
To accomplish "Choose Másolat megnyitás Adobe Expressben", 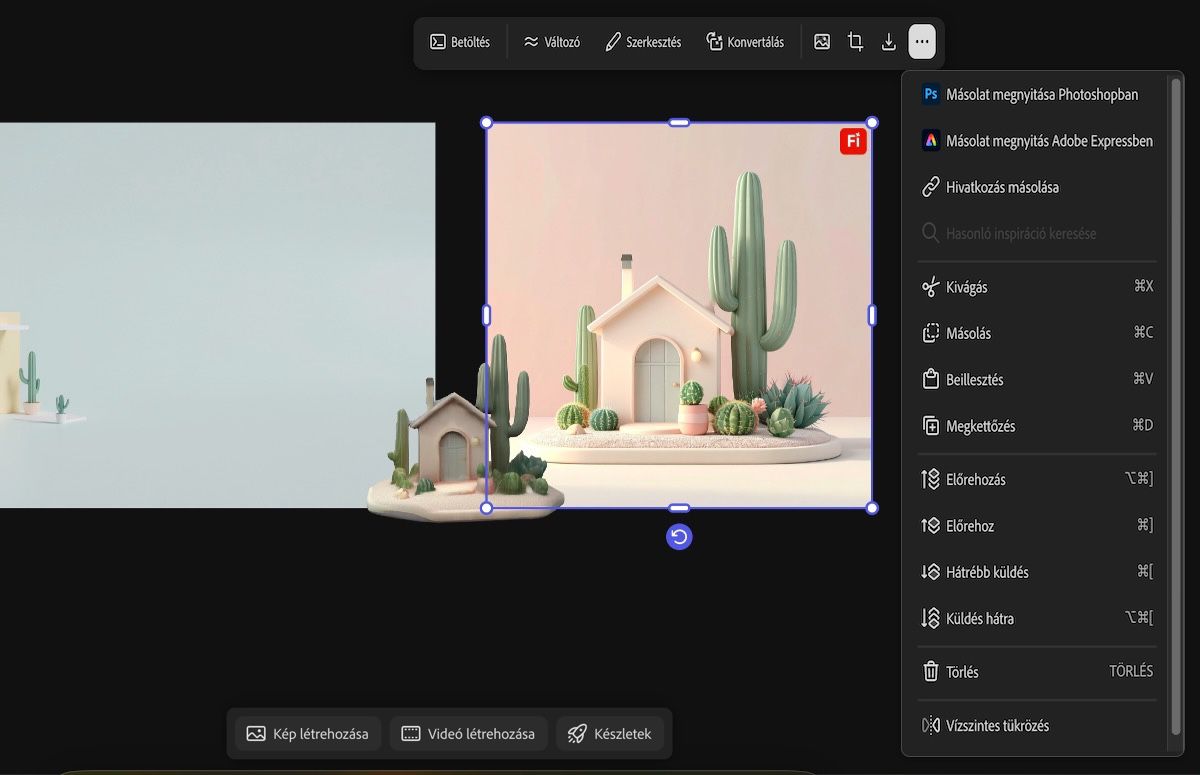I will coord(1037,141).
